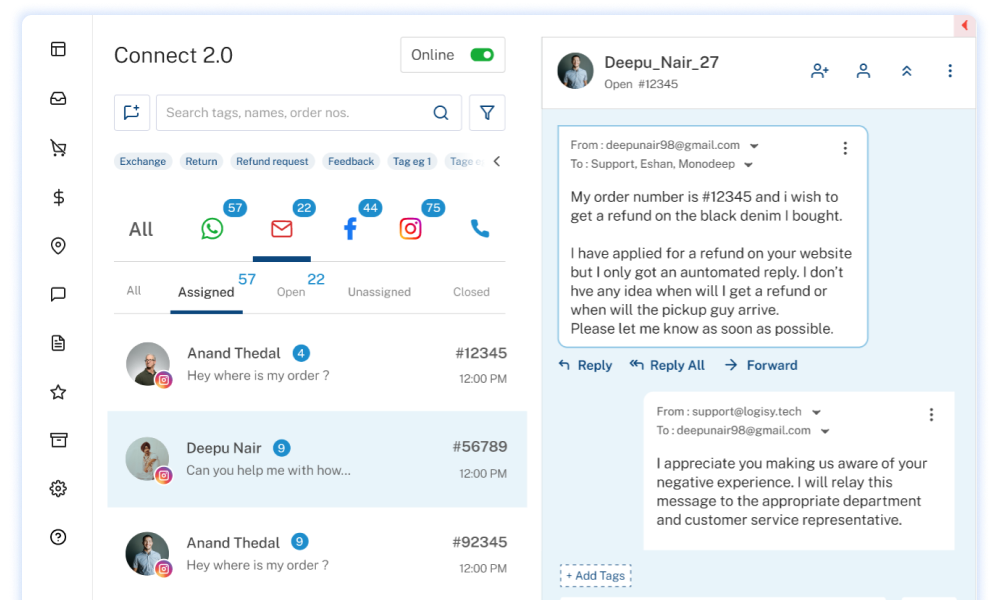Expand the From support@logisy.tech dropdown
The width and height of the screenshot is (1000, 600).
coord(816,412)
